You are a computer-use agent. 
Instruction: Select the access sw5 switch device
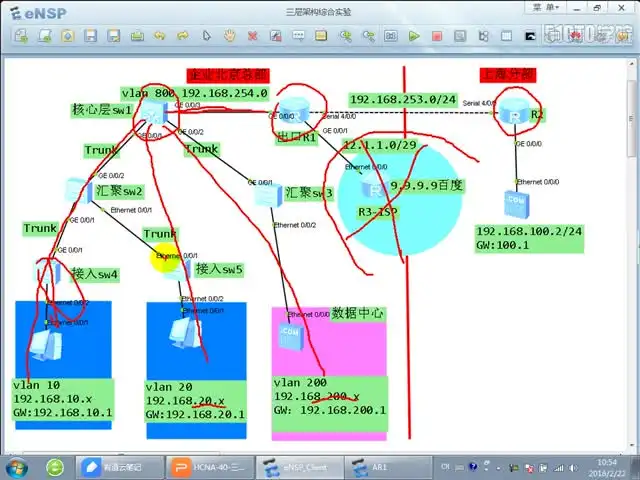(x=175, y=268)
